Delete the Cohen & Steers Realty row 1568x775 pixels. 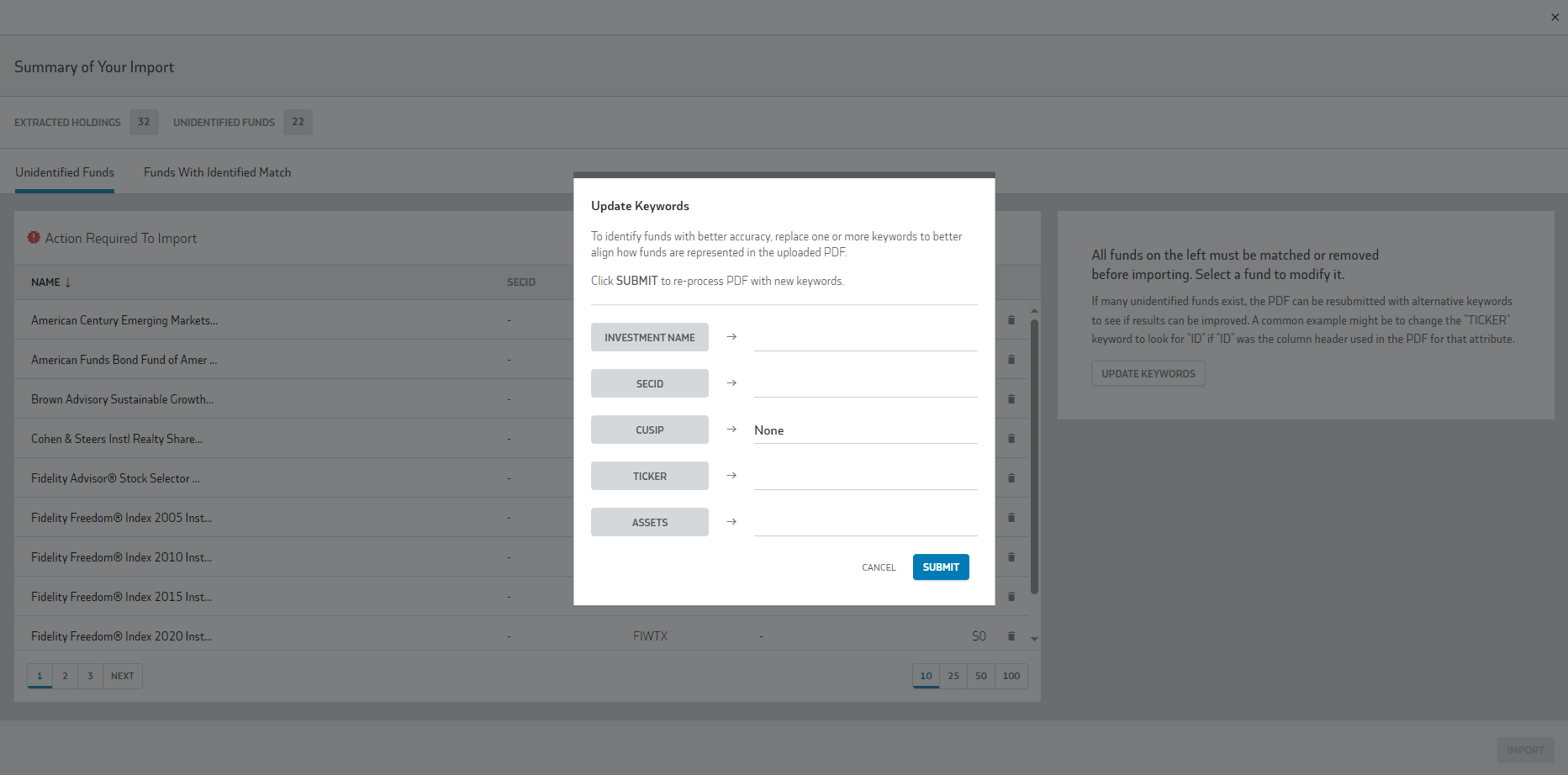pyautogui.click(x=1011, y=439)
